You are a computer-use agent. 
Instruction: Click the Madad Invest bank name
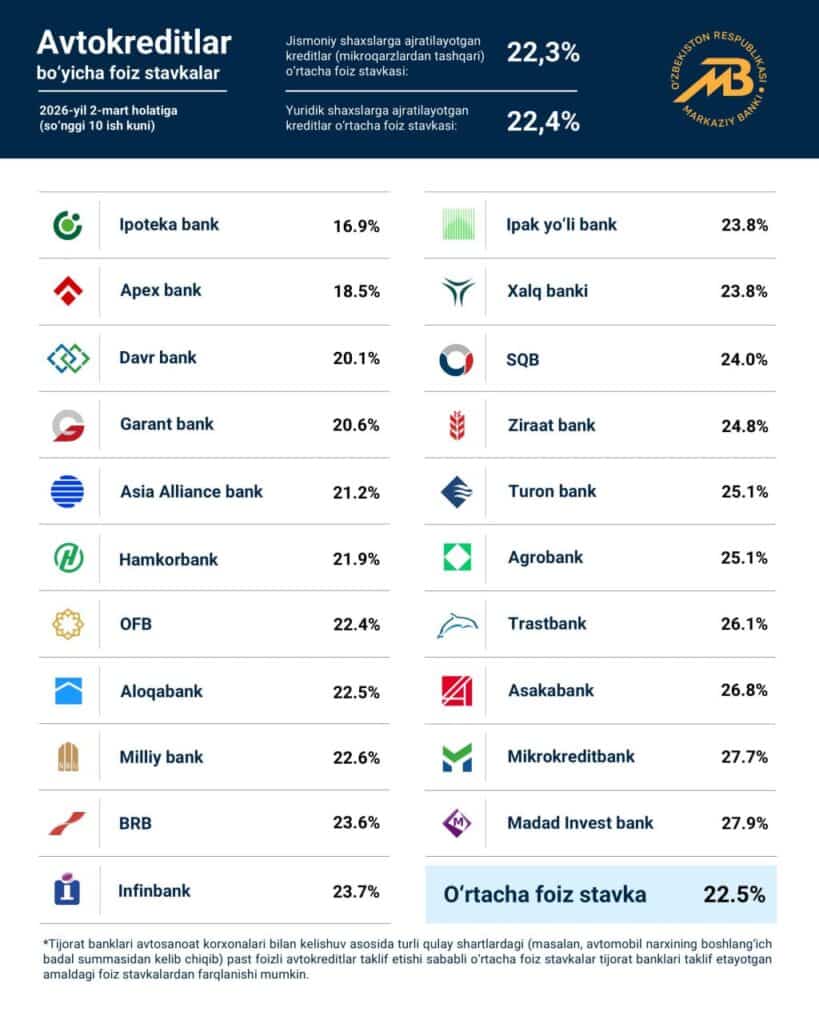[580, 823]
